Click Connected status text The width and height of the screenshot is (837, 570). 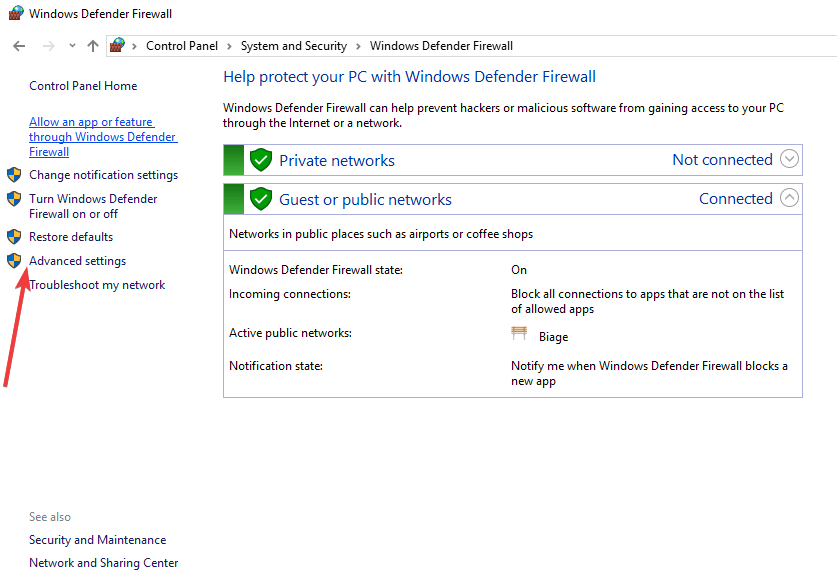coord(736,199)
